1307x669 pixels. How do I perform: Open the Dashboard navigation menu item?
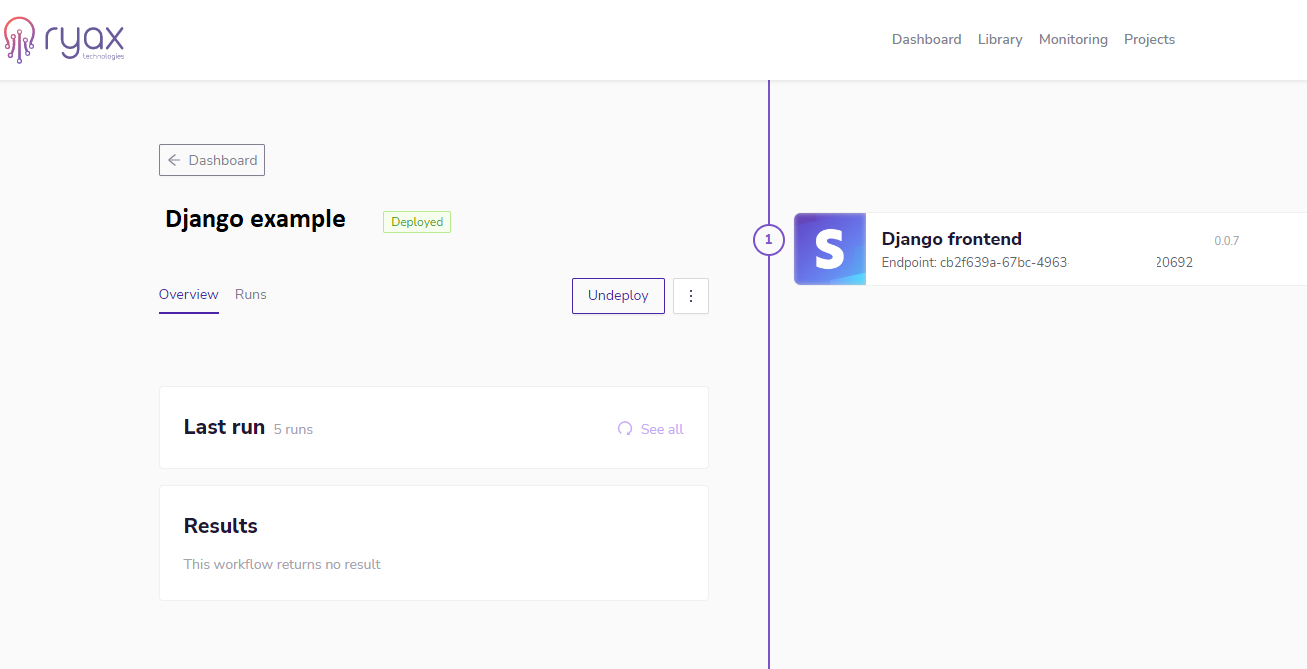[x=926, y=39]
